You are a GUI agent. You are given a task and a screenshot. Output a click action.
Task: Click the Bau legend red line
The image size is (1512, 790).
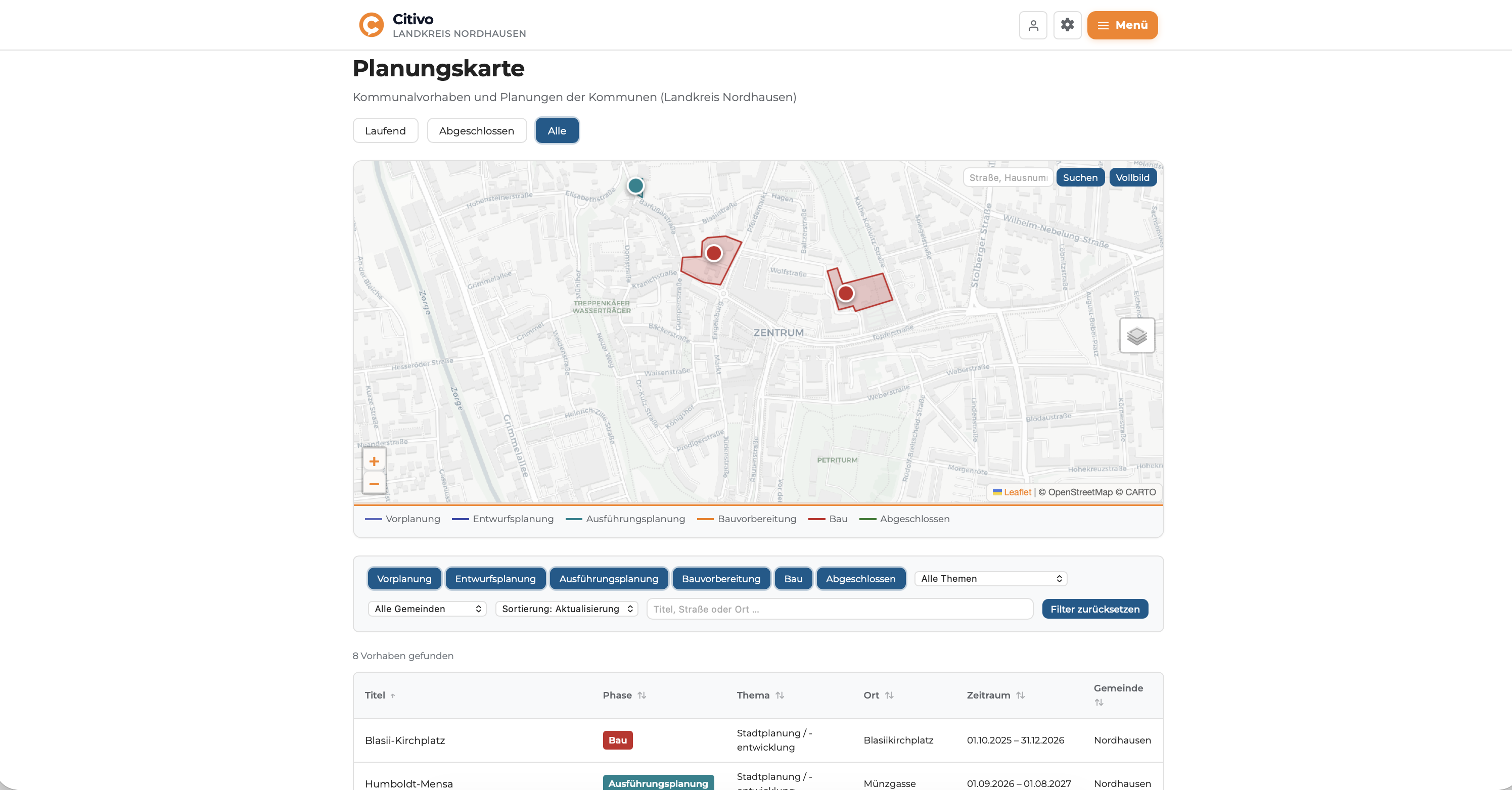pyautogui.click(x=816, y=519)
